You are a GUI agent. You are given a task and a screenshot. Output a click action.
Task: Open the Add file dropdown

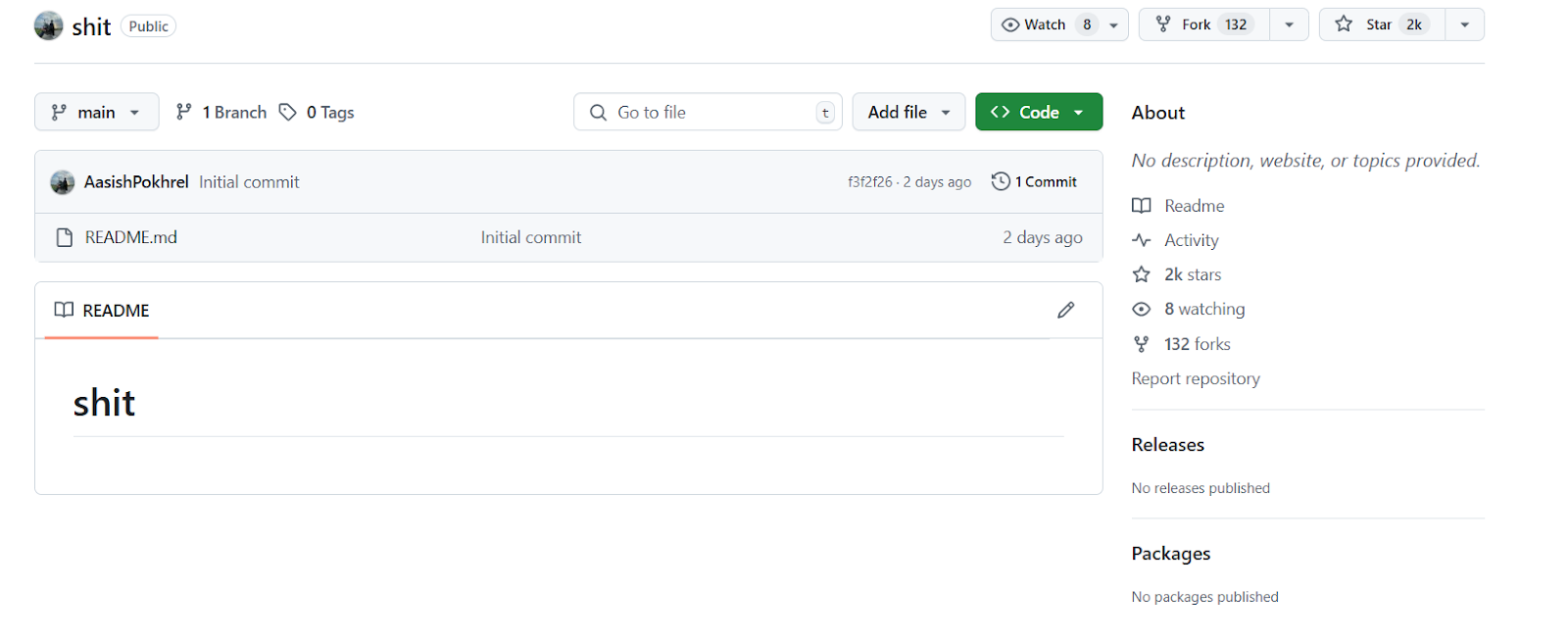(908, 112)
